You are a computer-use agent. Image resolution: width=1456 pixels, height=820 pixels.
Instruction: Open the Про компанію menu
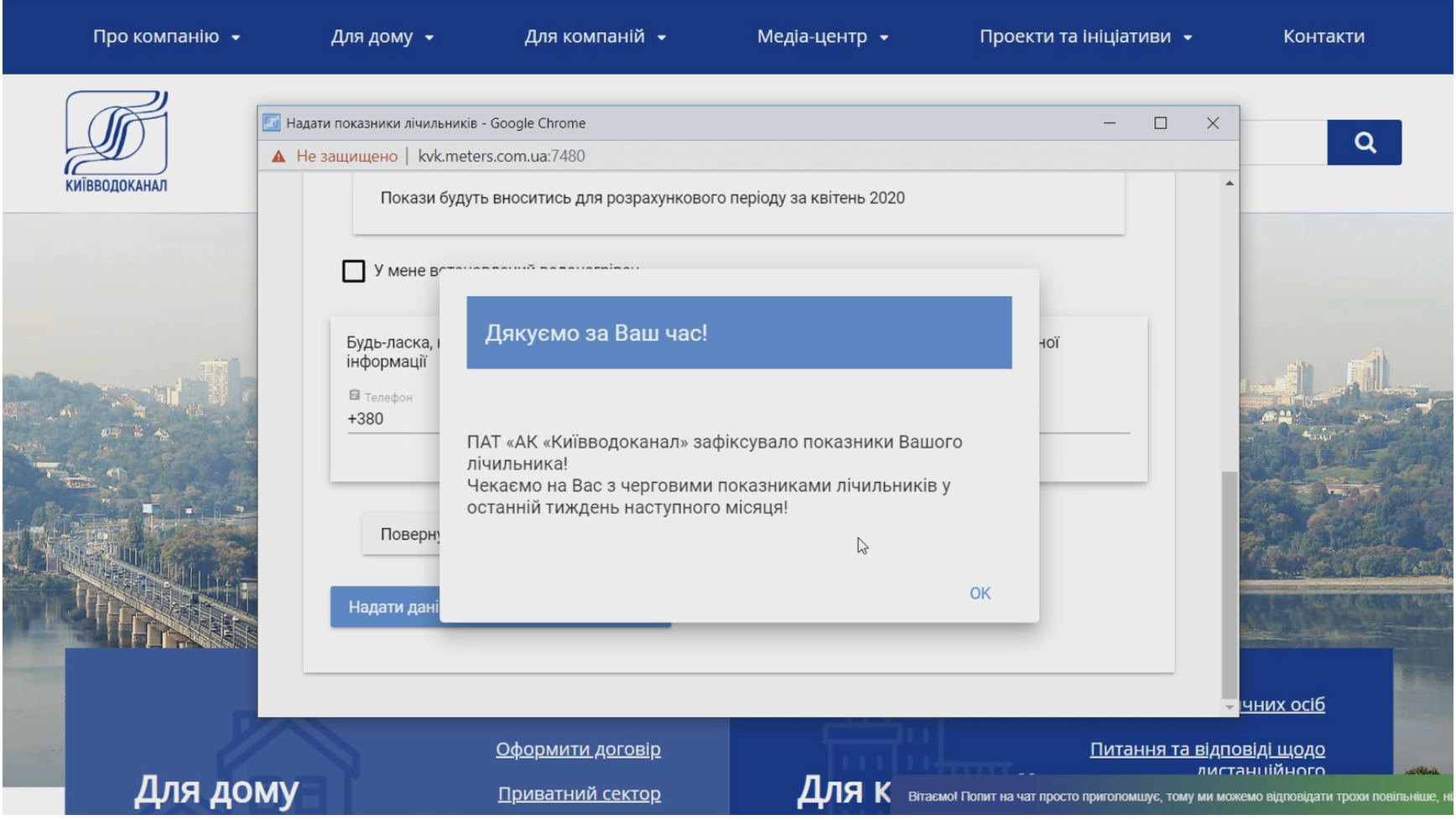click(x=166, y=37)
